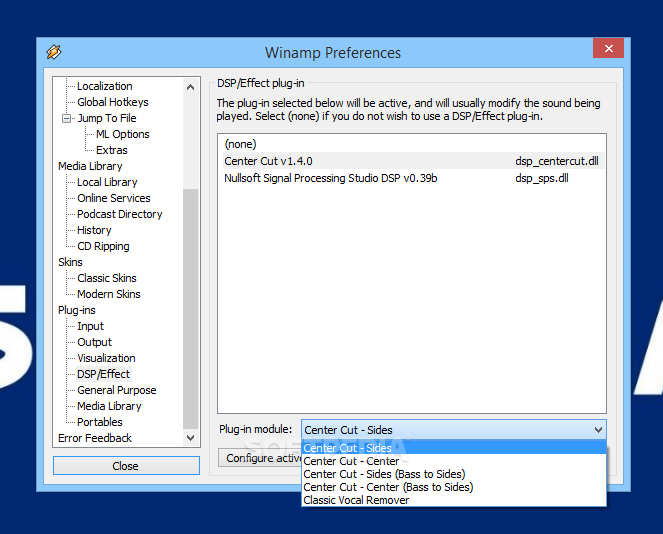Open the Plug-in module dropdown arrow
This screenshot has width=663, height=534.
point(598,430)
